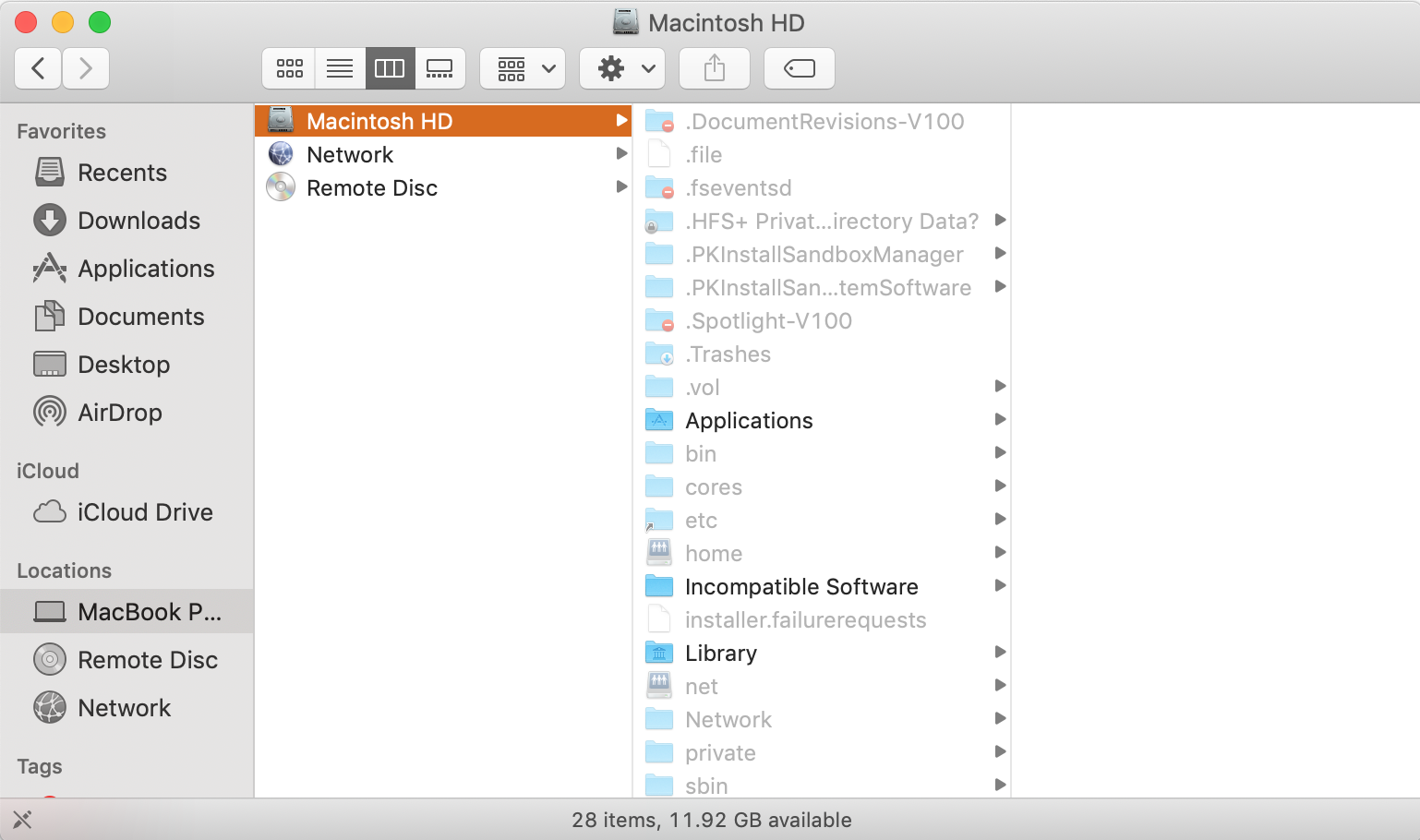Select Macintosh HD in the first column
Screen dimensions: 1420x840
tap(443, 121)
